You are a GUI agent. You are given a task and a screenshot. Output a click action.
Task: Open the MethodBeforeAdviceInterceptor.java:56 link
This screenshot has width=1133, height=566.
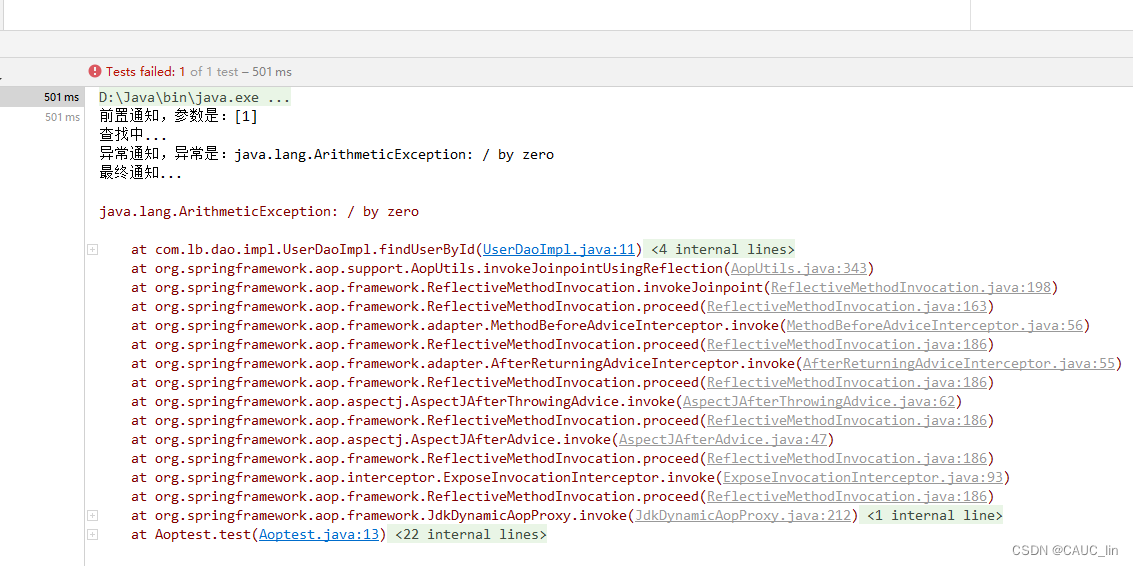click(x=935, y=325)
